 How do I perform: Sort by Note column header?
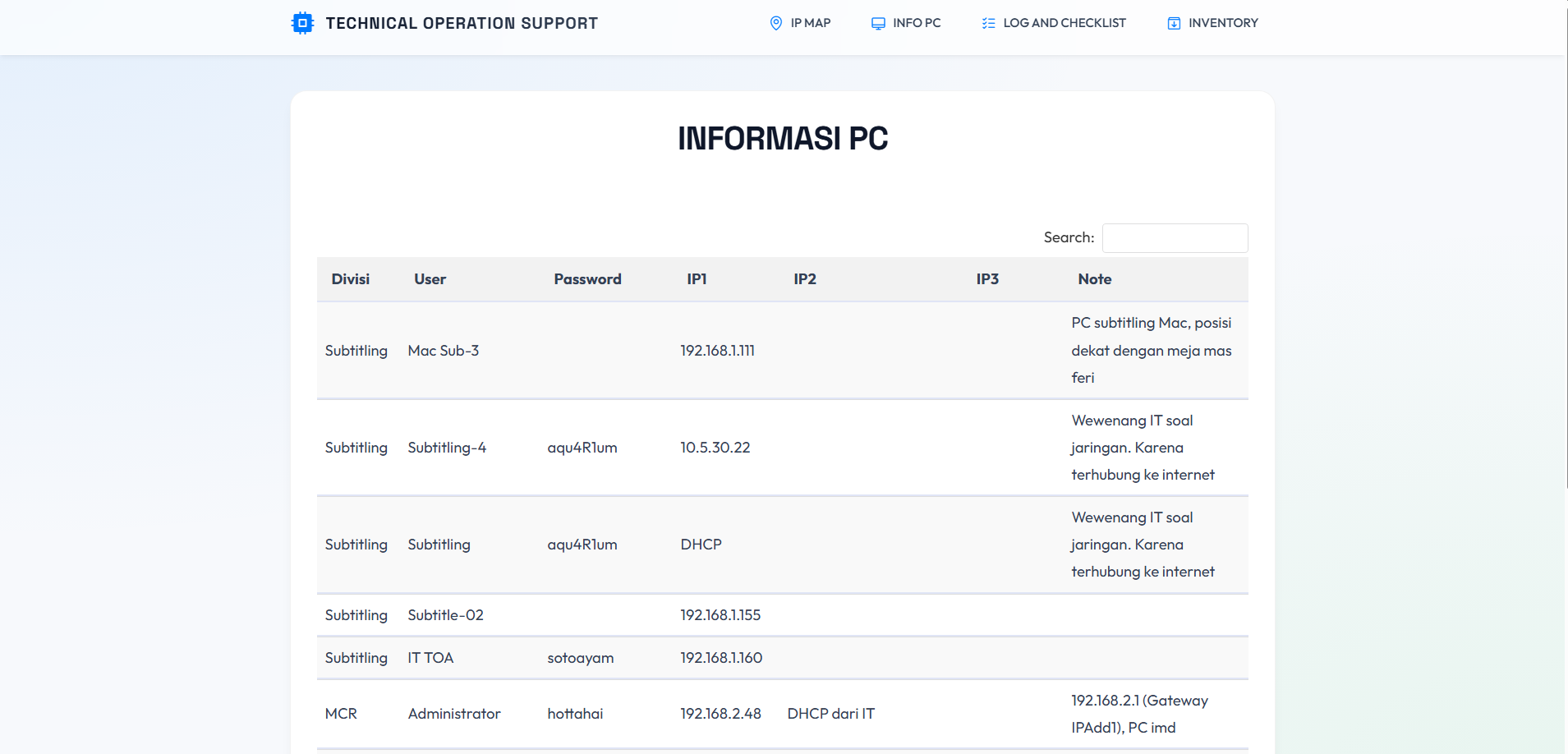pos(1094,279)
